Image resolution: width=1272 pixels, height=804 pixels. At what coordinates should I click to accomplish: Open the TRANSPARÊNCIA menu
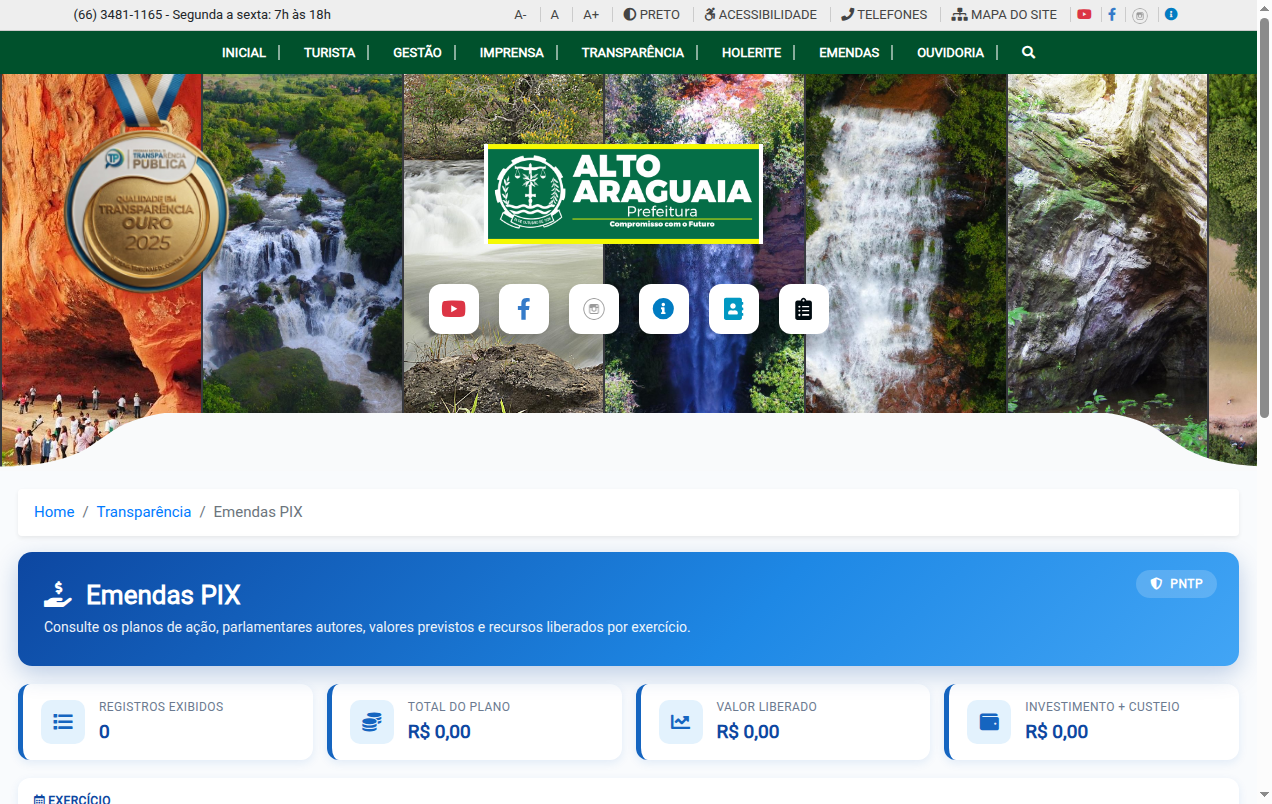(x=633, y=52)
